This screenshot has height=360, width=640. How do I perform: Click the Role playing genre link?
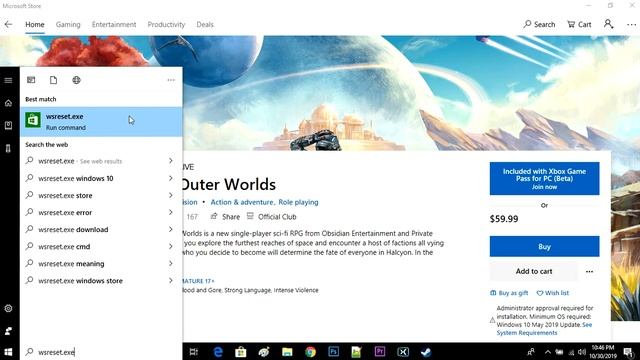(x=298, y=202)
